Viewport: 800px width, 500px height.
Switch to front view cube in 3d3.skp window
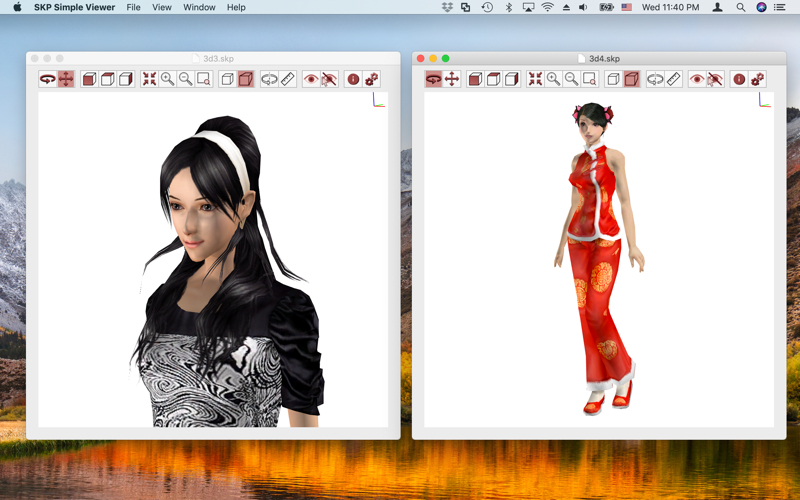point(89,79)
